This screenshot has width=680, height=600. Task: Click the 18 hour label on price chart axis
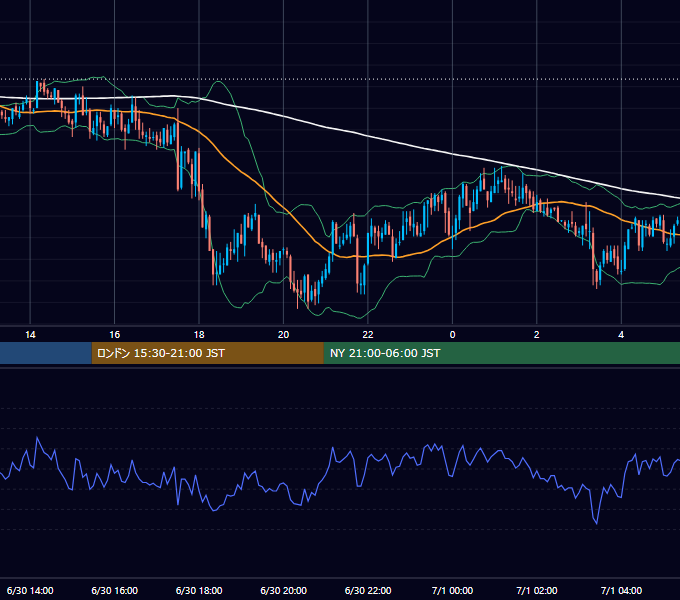[x=199, y=335]
